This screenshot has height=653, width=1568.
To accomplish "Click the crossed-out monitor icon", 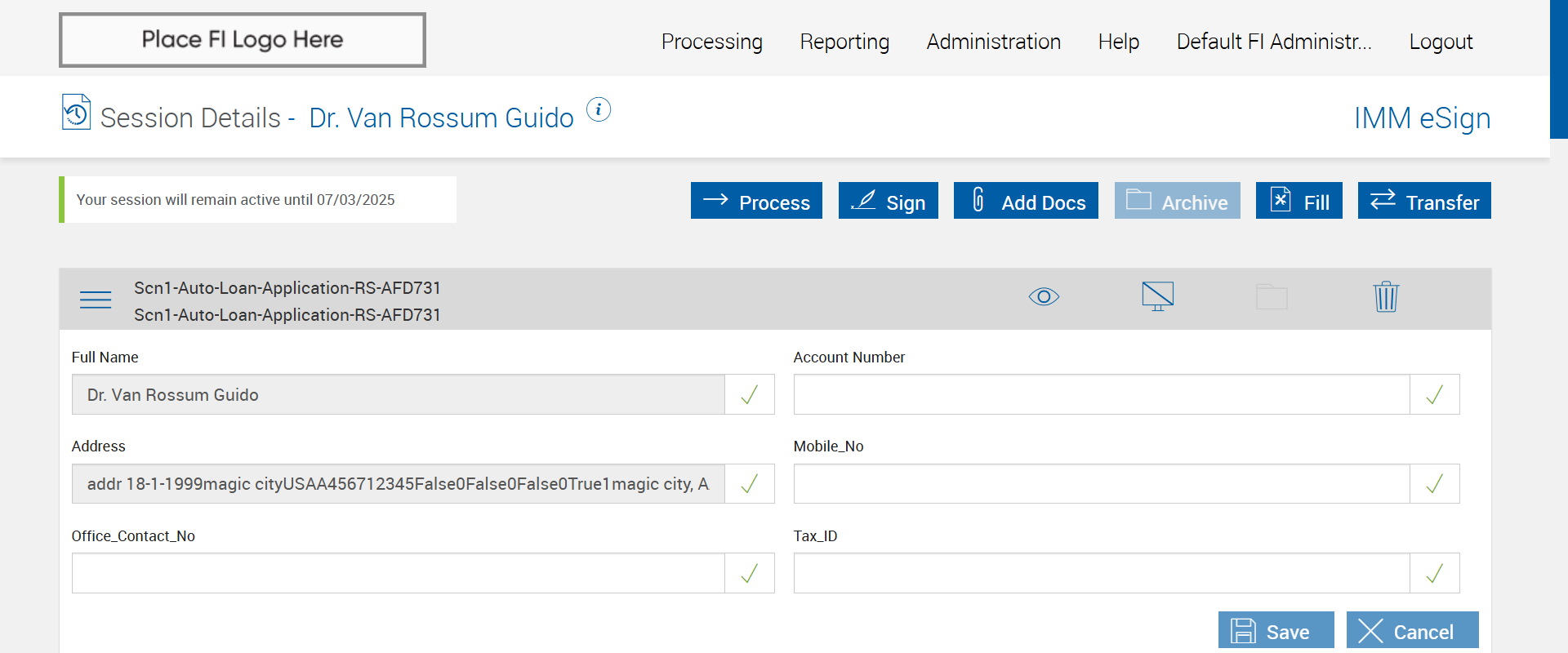I will [1157, 296].
